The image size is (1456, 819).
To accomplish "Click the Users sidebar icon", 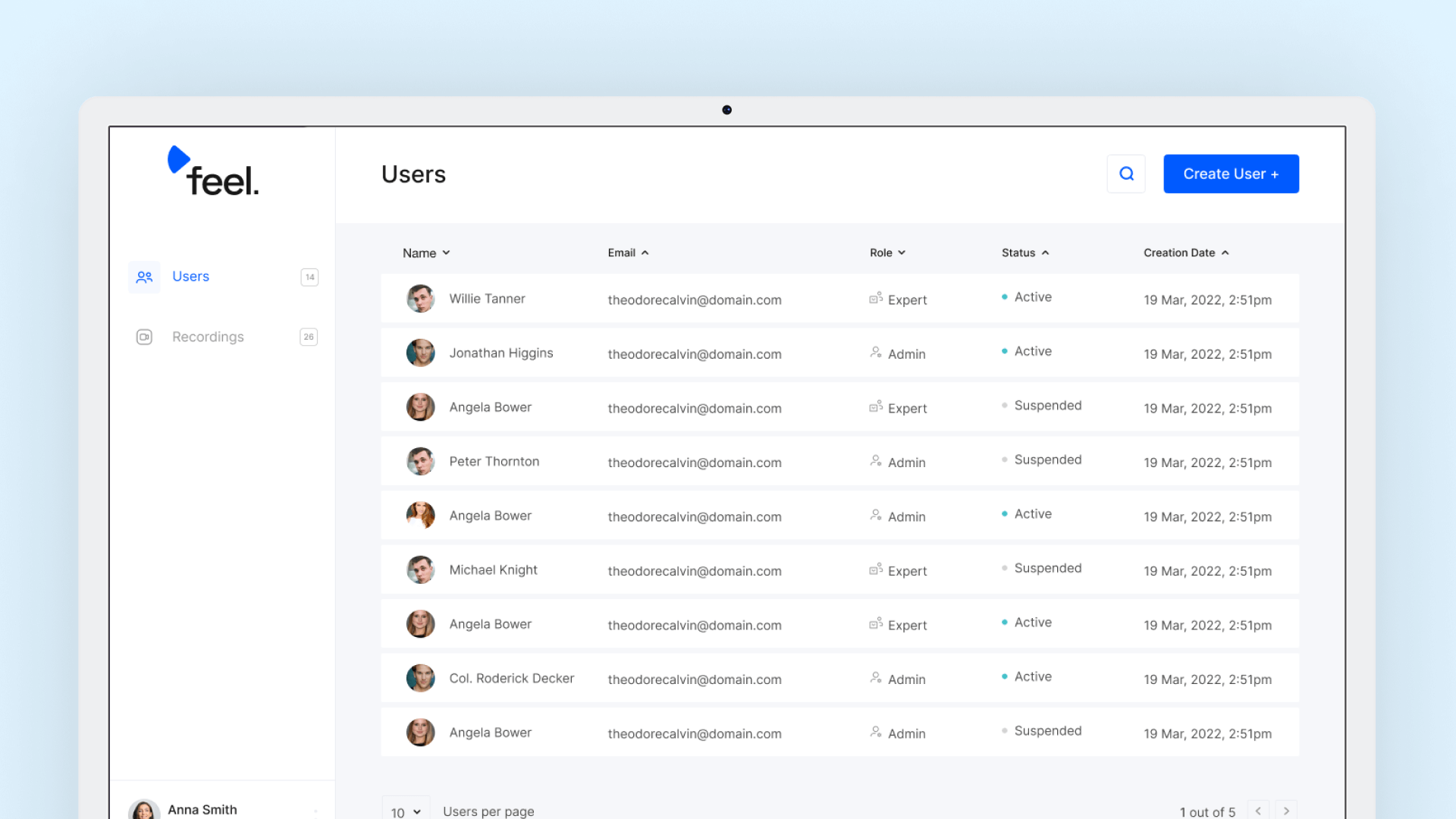I will click(x=143, y=276).
